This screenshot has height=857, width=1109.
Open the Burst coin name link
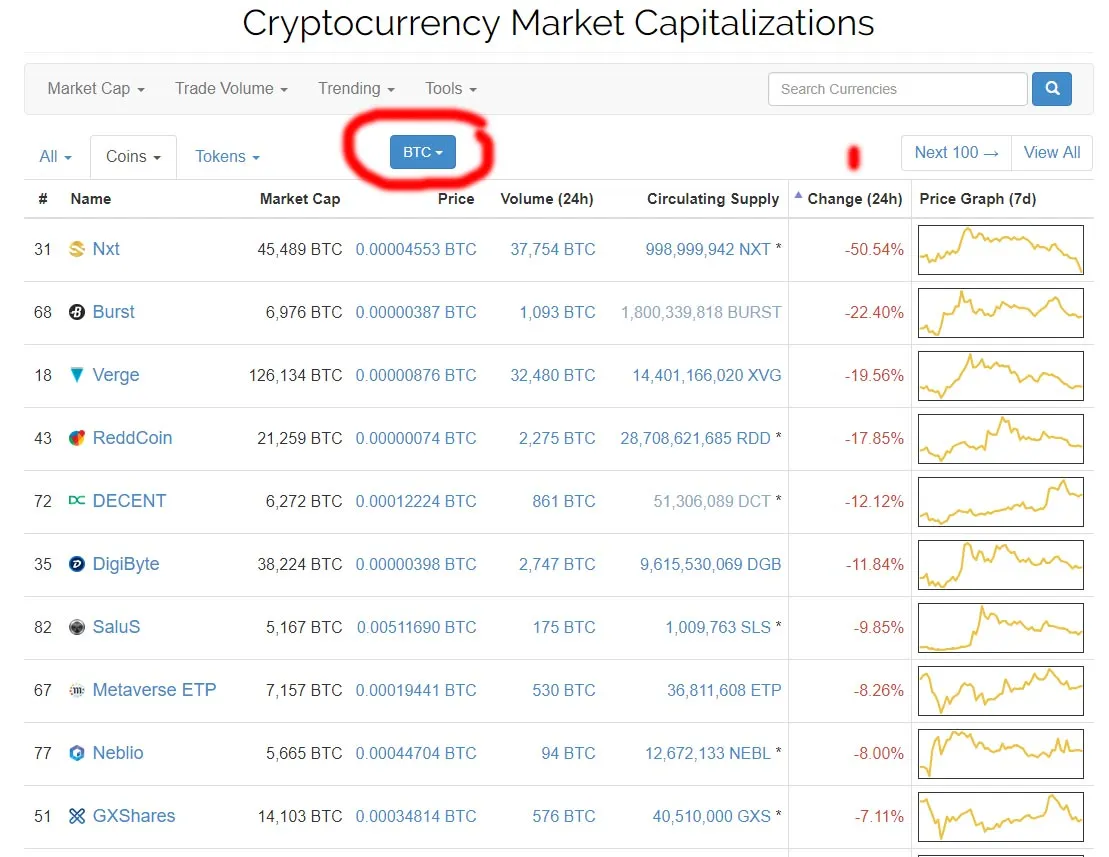113,312
